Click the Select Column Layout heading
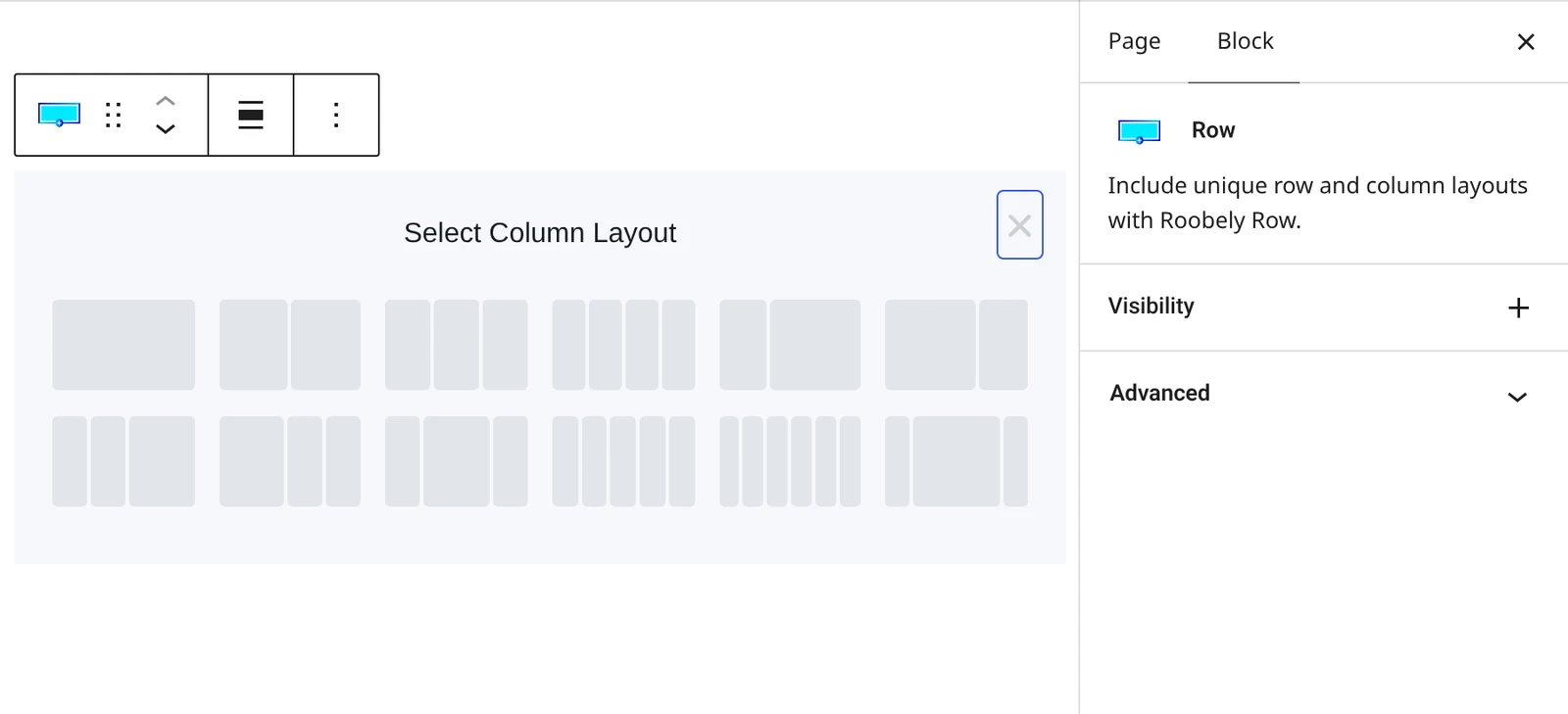Image resolution: width=1568 pixels, height=714 pixels. [x=540, y=233]
